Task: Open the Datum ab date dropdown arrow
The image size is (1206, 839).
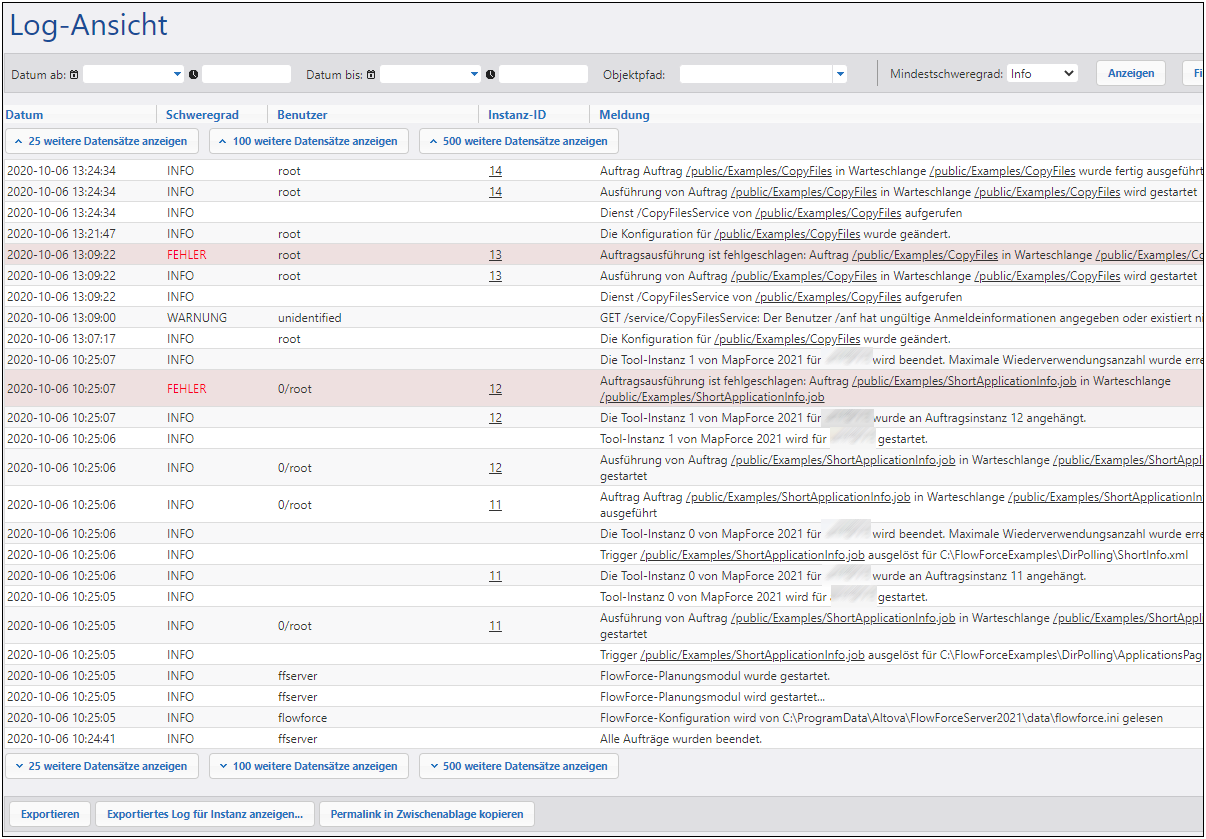Action: coord(178,74)
